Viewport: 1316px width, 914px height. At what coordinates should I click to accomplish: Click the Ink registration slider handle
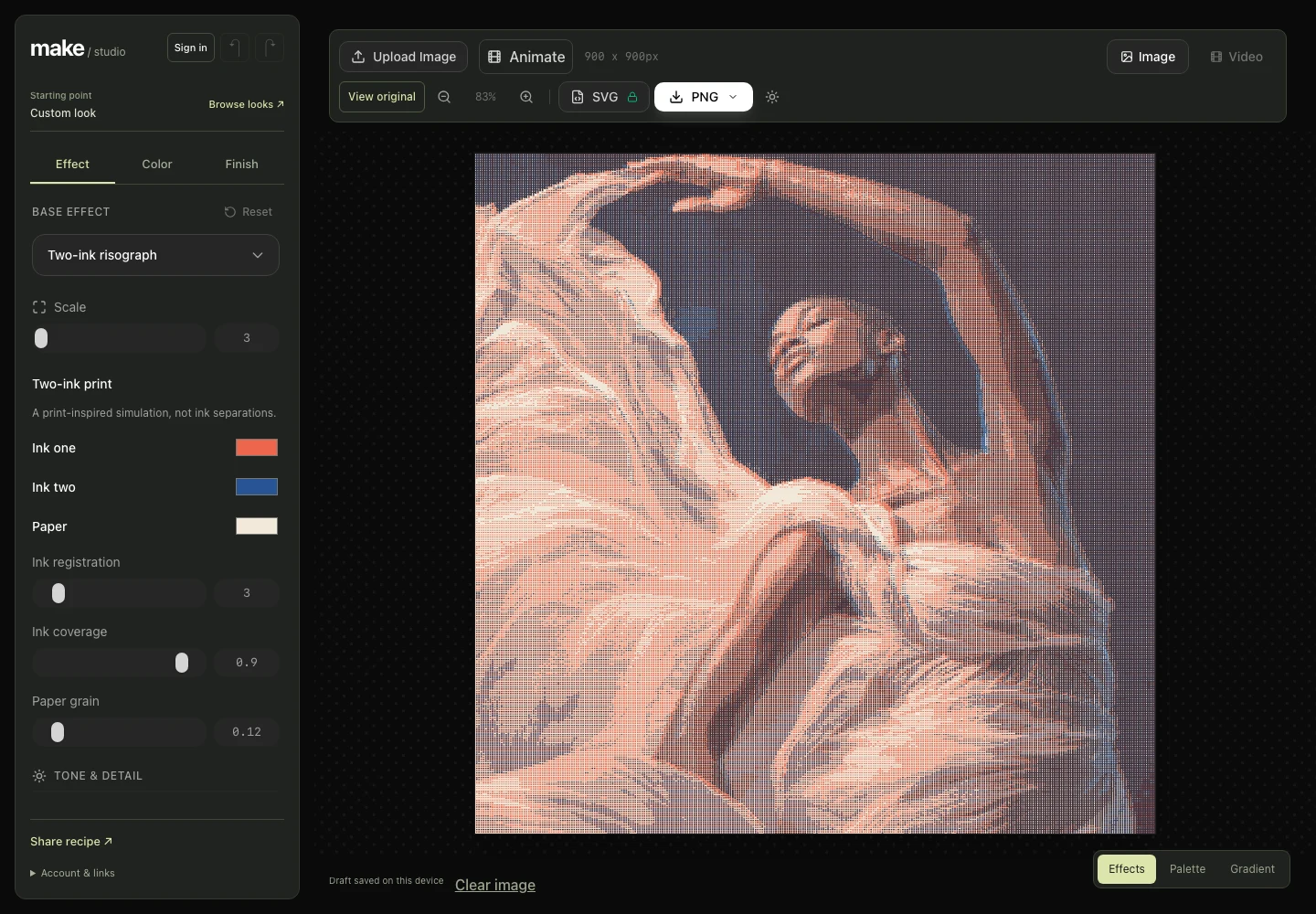tap(58, 593)
